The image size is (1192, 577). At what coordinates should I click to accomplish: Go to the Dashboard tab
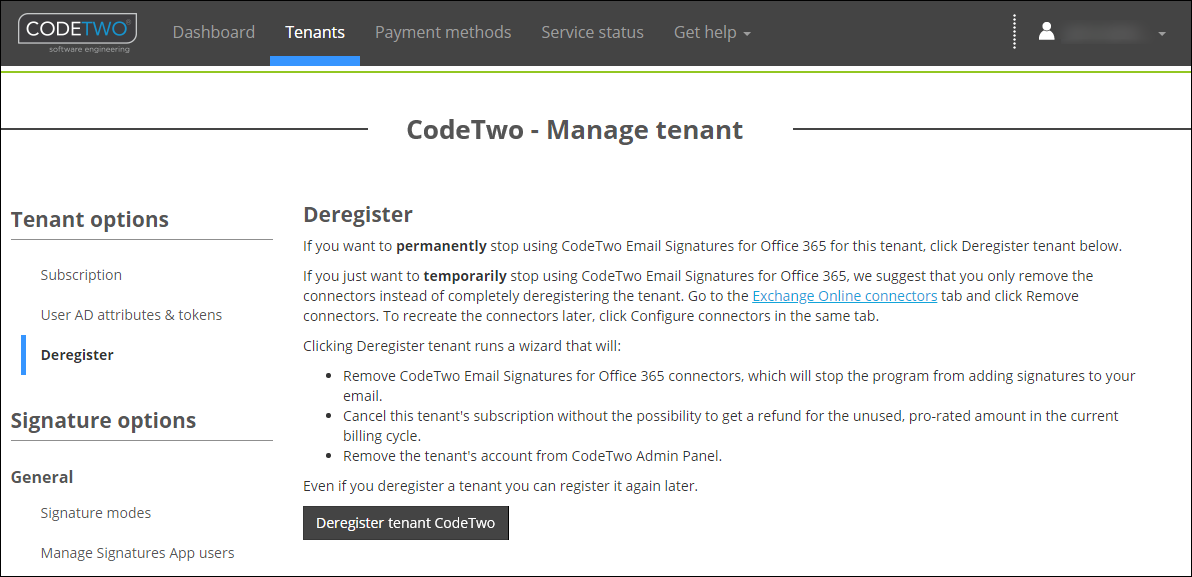[214, 33]
